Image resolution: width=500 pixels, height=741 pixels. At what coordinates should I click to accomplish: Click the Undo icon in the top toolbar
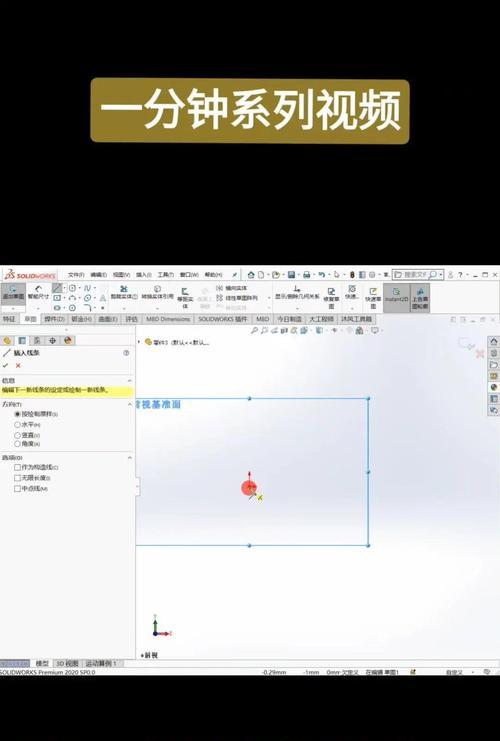pyautogui.click(x=322, y=275)
